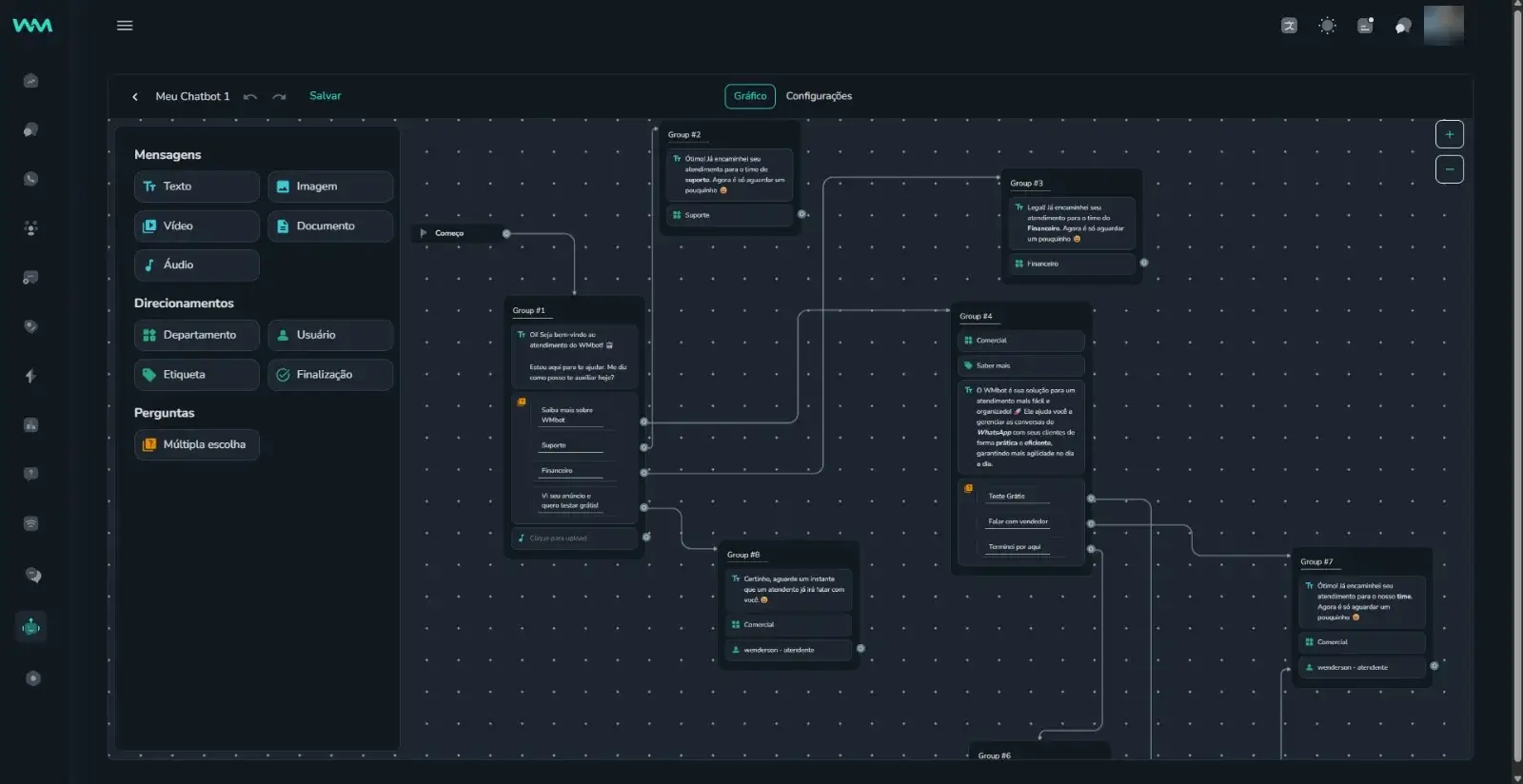Select the Group #2 node title
This screenshot has width=1523, height=784.
(684, 135)
